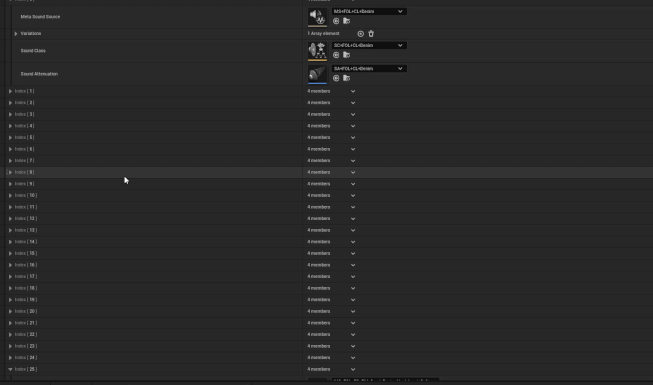Expand the Index [2] row
This screenshot has width=653, height=385.
(x=10, y=103)
